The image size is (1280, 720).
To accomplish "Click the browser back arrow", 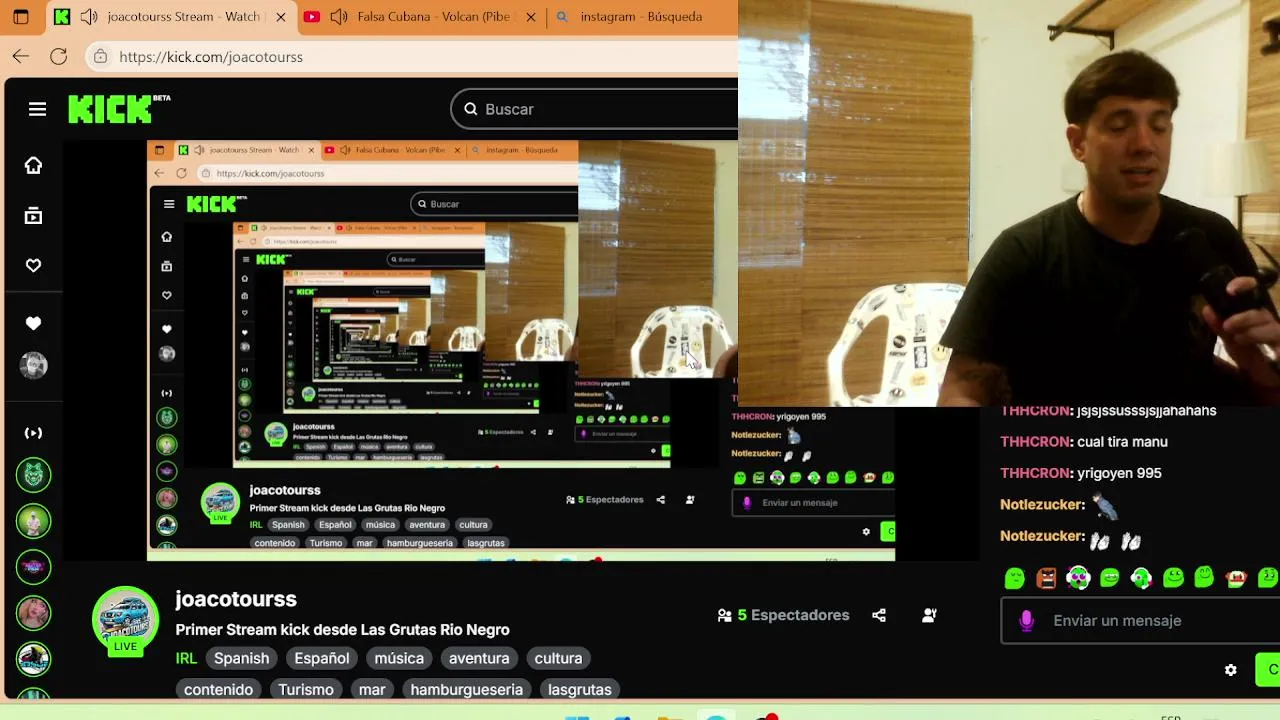I will point(21,57).
